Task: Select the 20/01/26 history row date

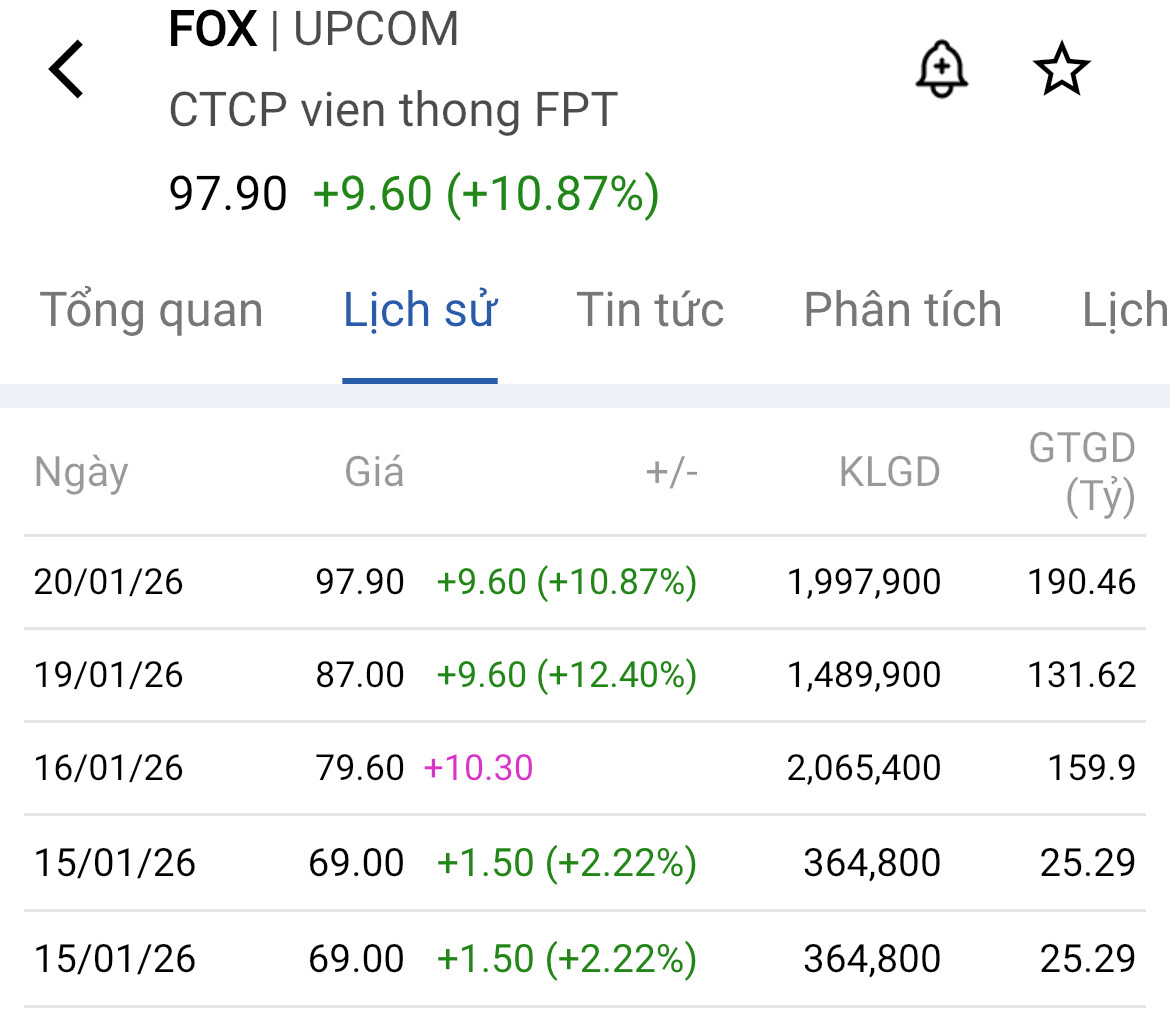Action: [109, 582]
